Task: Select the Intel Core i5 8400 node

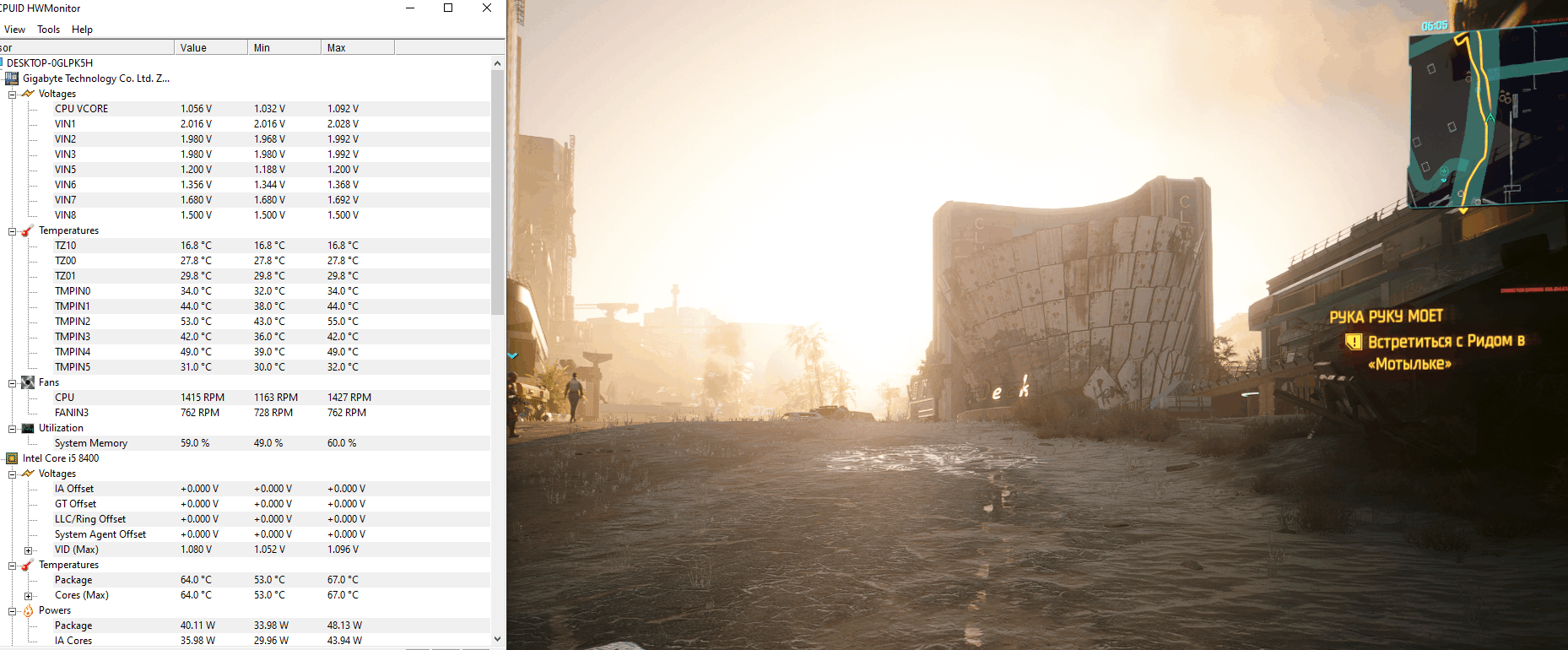Action: (x=61, y=458)
